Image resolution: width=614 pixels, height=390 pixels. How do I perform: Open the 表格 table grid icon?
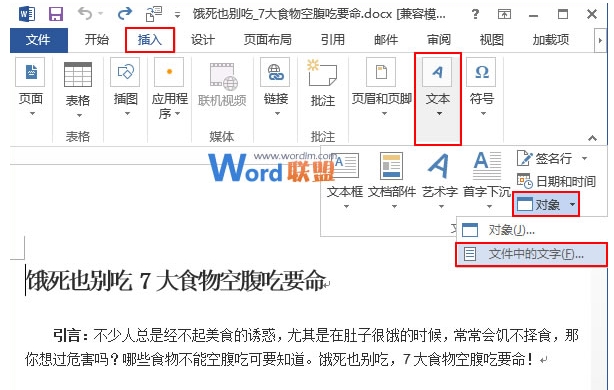tap(78, 74)
